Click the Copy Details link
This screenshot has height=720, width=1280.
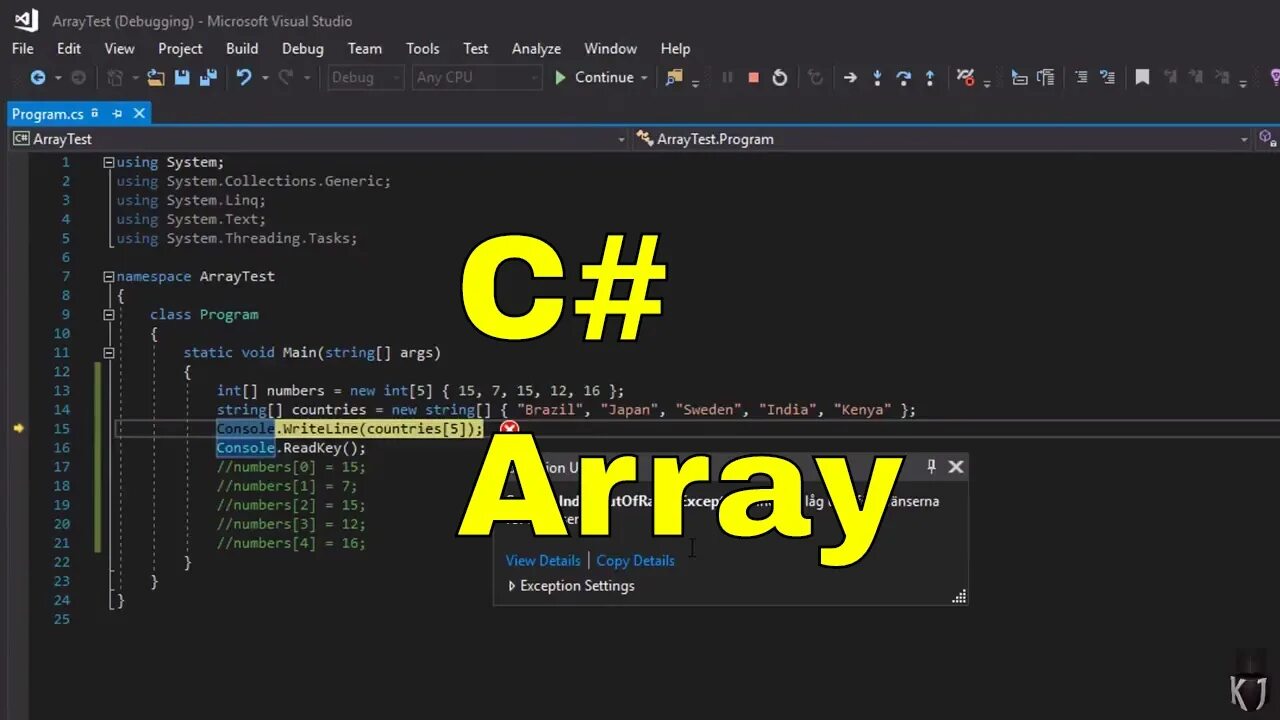[635, 560]
